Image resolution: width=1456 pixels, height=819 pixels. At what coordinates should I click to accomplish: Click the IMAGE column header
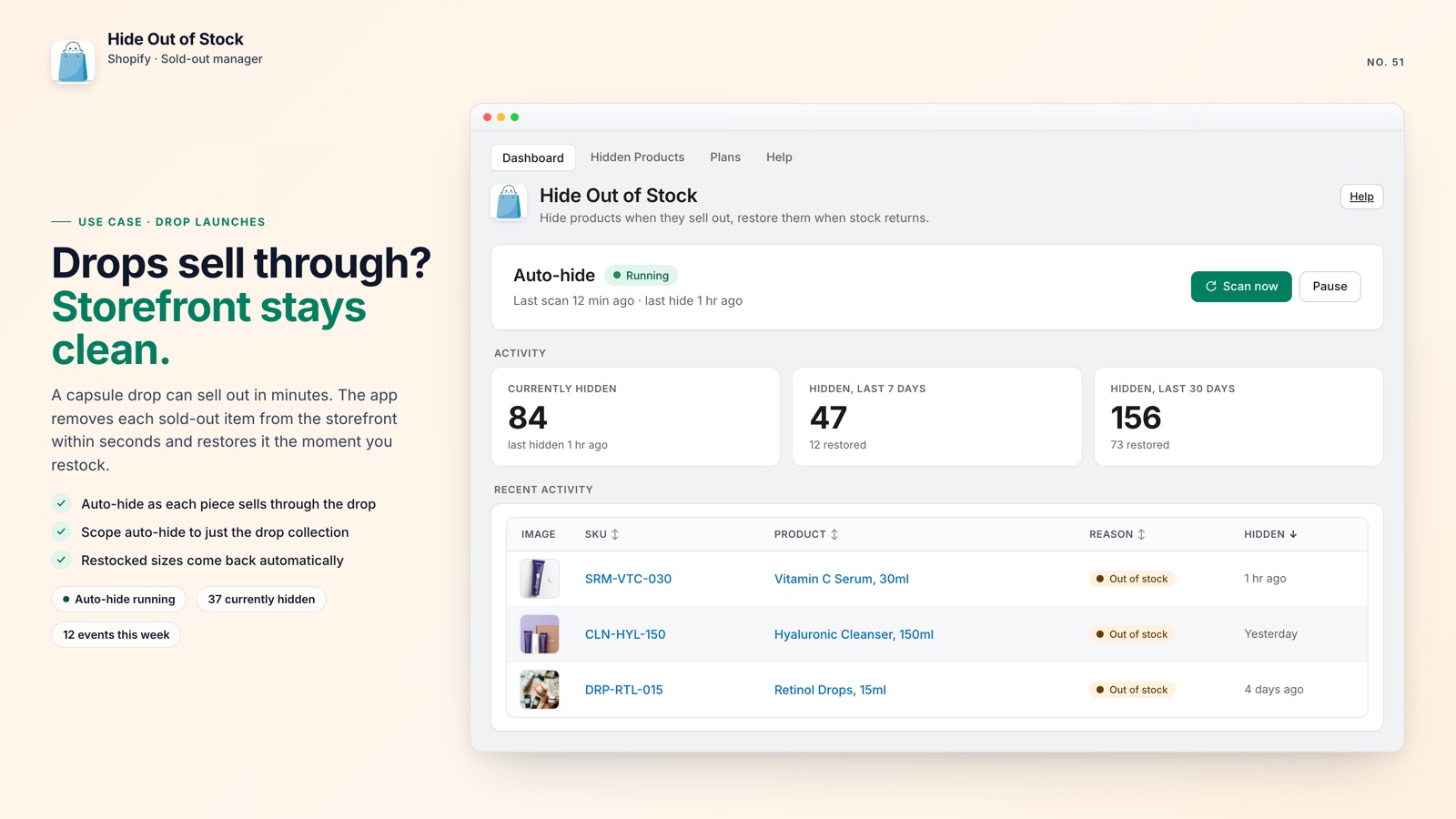coord(539,534)
